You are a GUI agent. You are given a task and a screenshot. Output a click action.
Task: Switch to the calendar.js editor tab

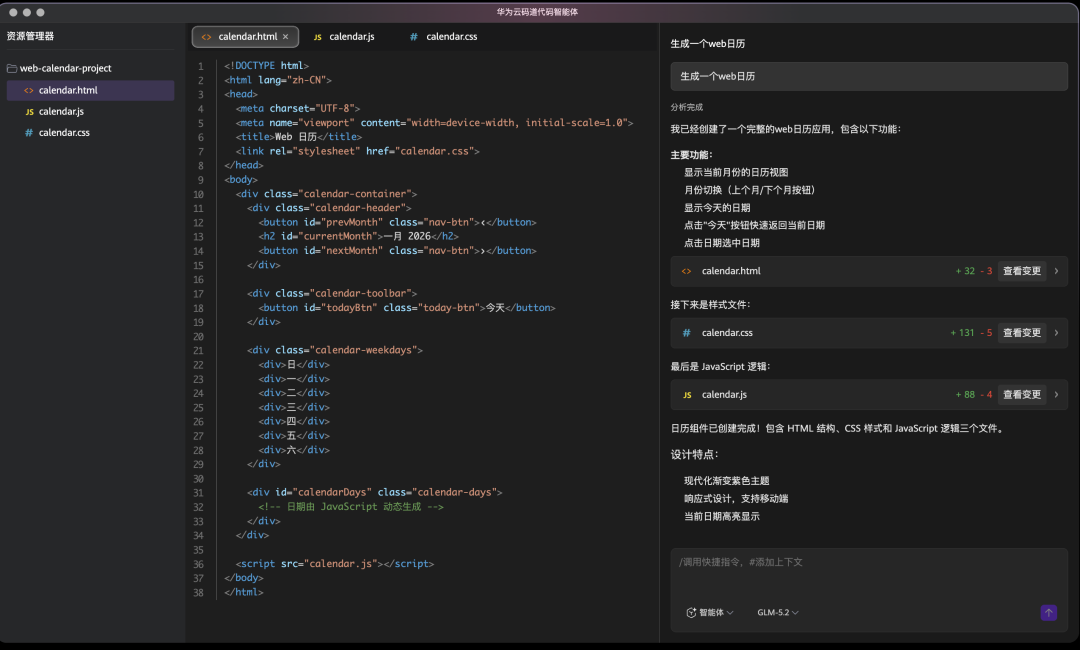coord(344,36)
